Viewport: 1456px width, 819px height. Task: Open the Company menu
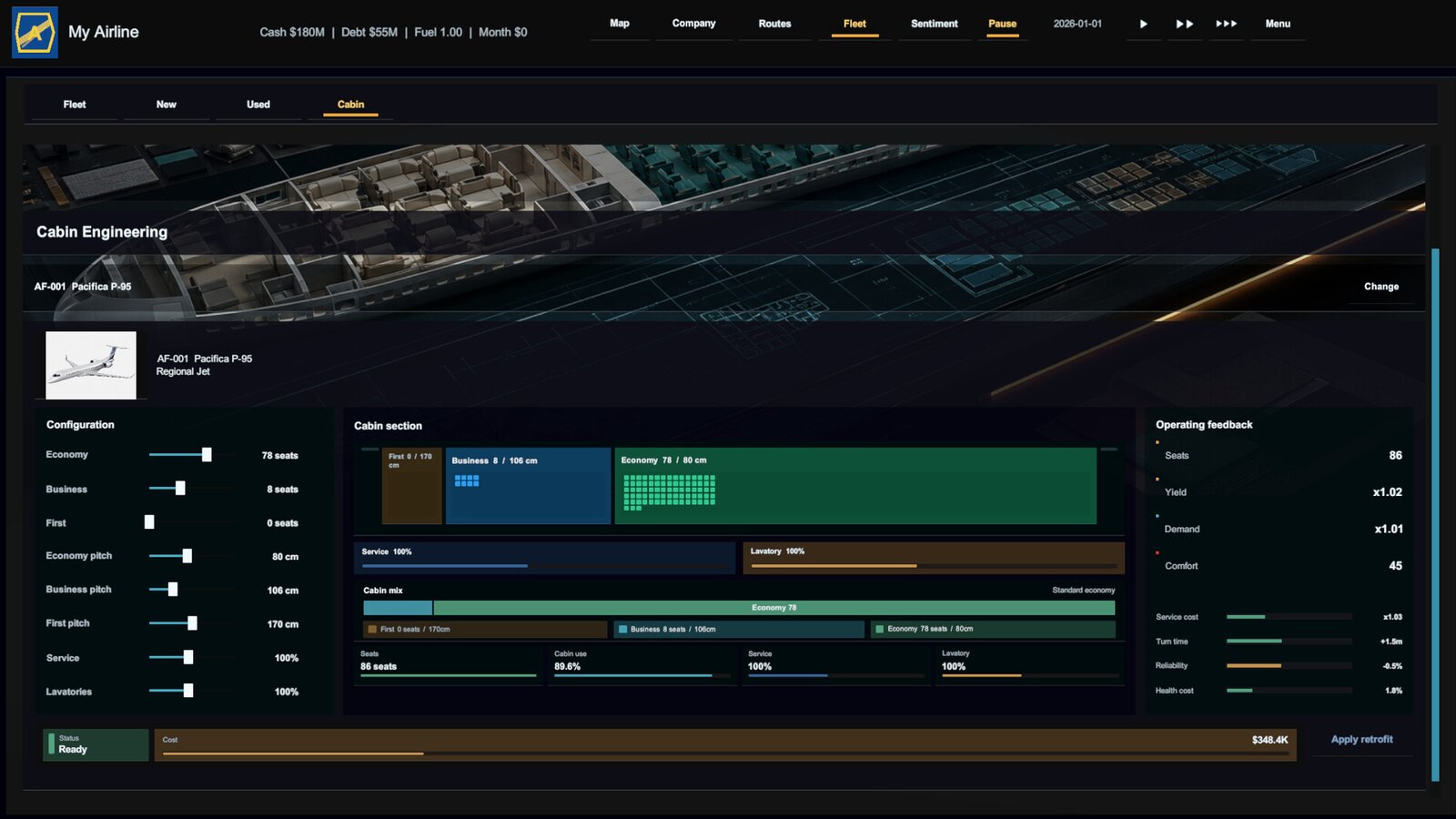(x=693, y=24)
